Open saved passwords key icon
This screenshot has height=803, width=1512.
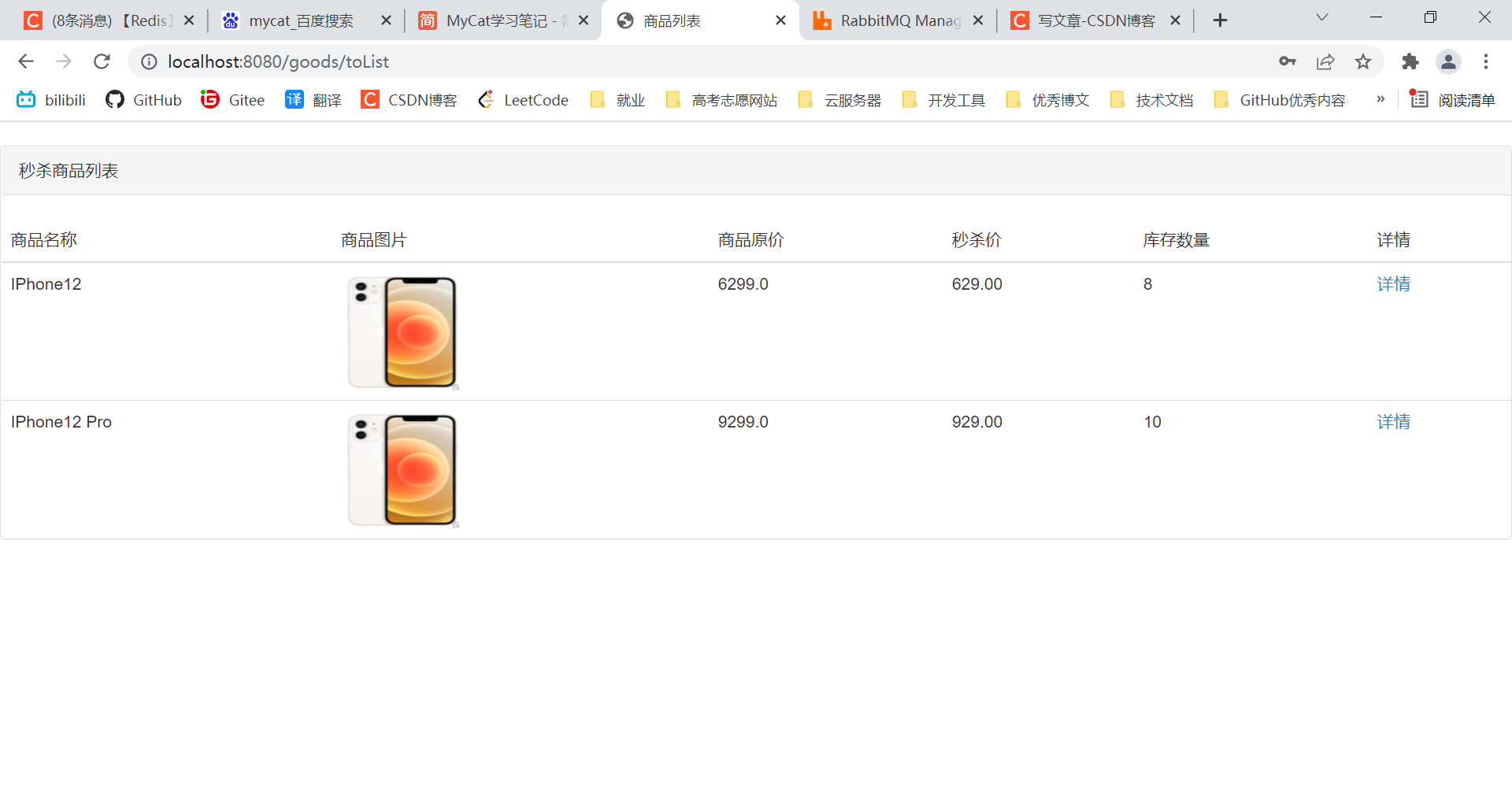1288,61
